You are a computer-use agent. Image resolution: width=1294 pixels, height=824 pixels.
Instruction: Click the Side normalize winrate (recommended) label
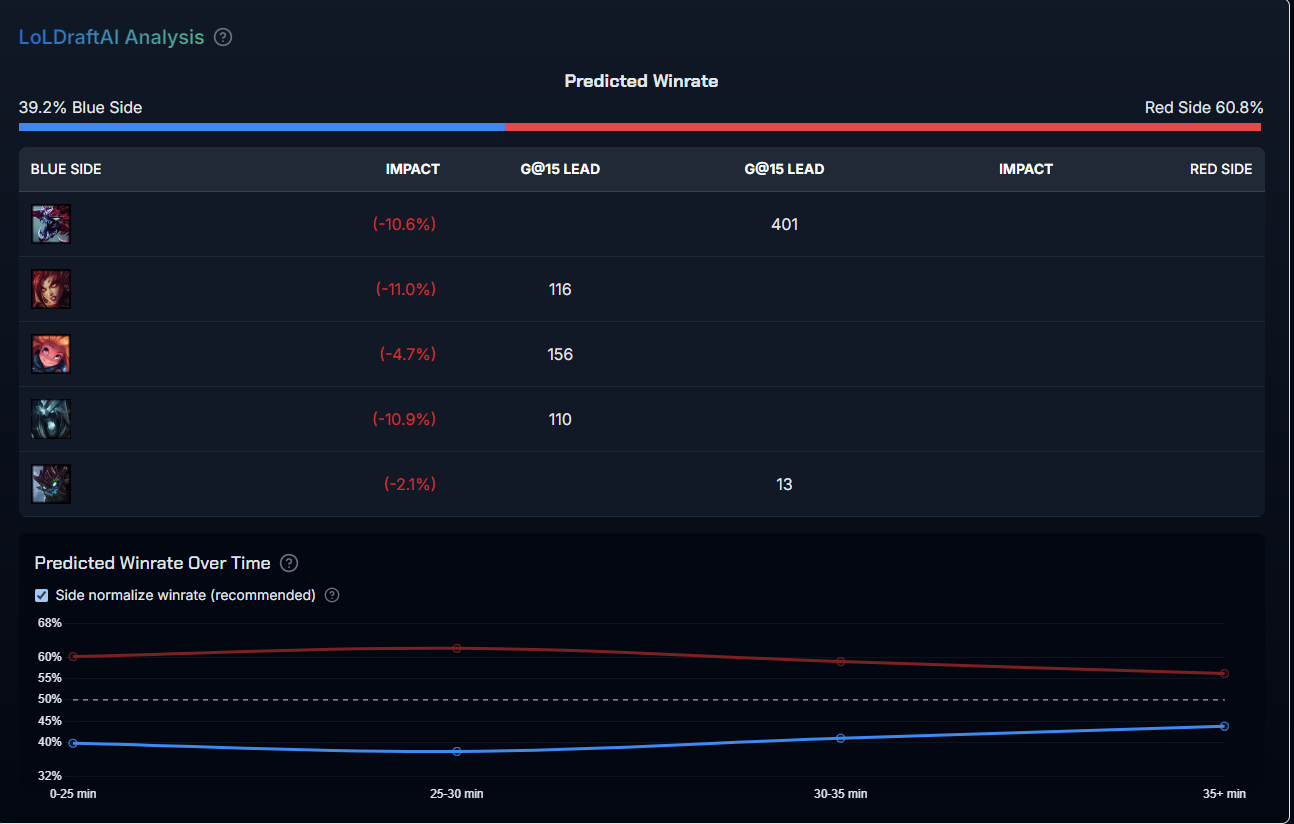pyautogui.click(x=185, y=595)
